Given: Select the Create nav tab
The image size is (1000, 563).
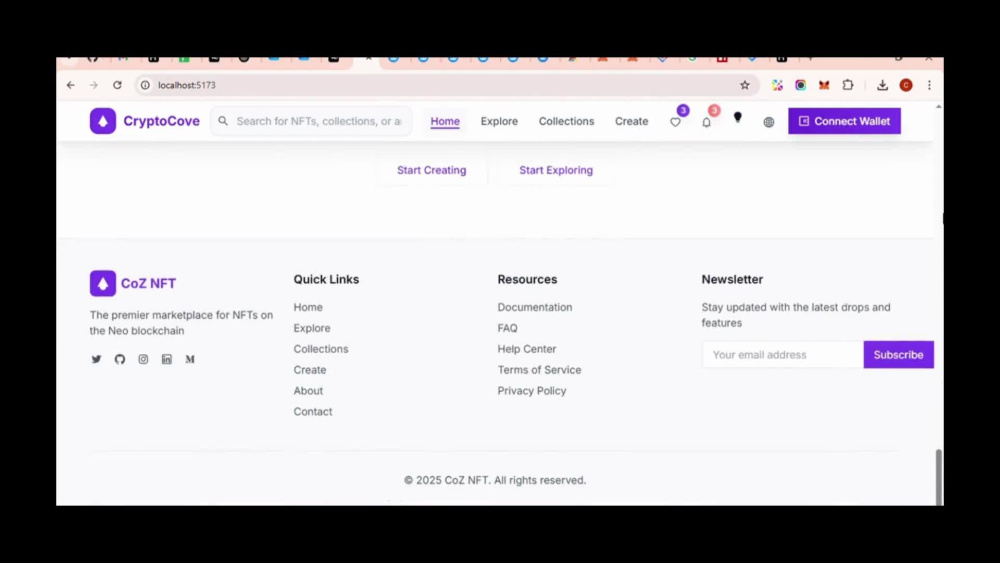Looking at the screenshot, I should 631,121.
